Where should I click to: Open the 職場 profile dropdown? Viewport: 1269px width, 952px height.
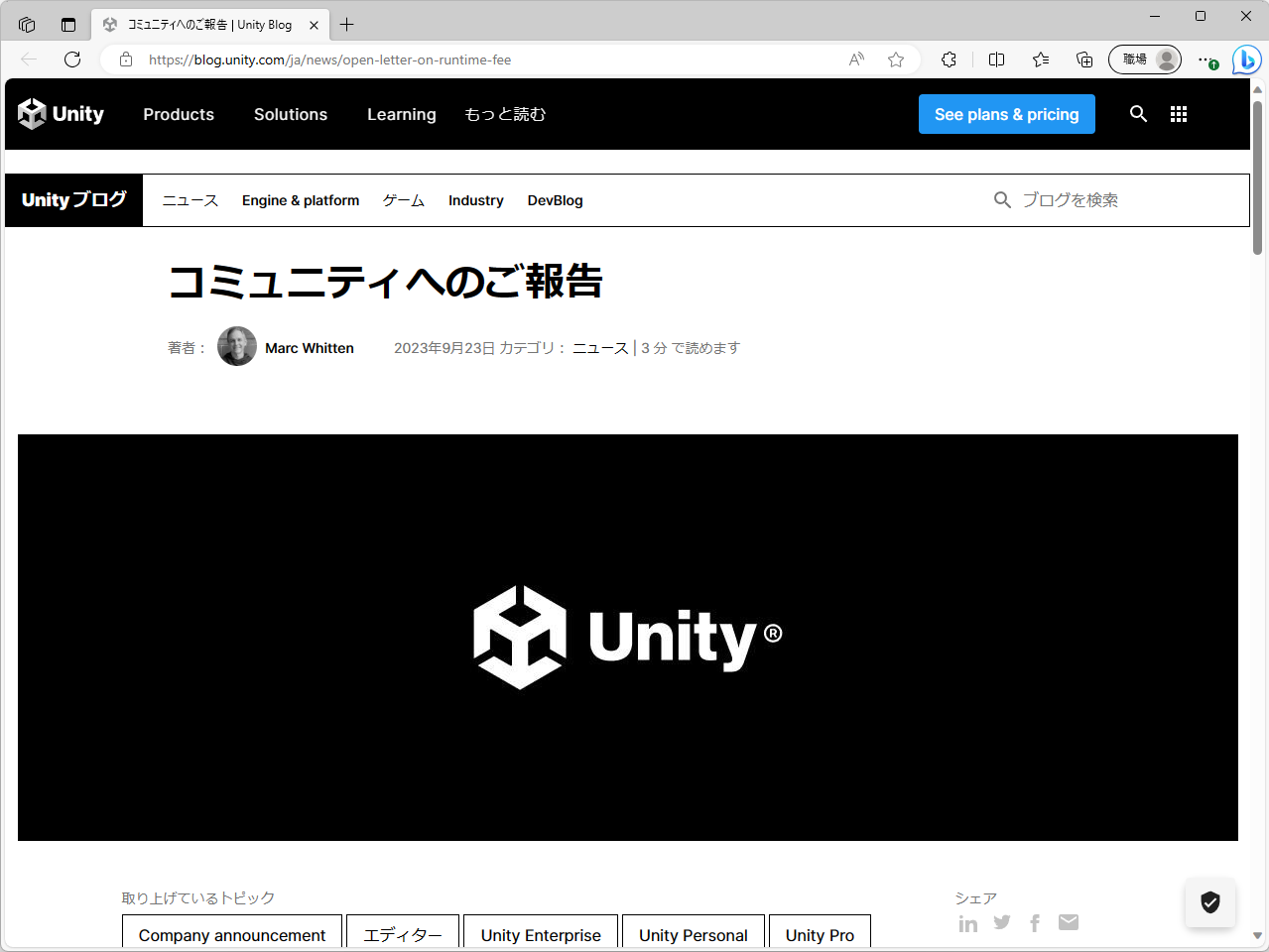click(x=1144, y=59)
